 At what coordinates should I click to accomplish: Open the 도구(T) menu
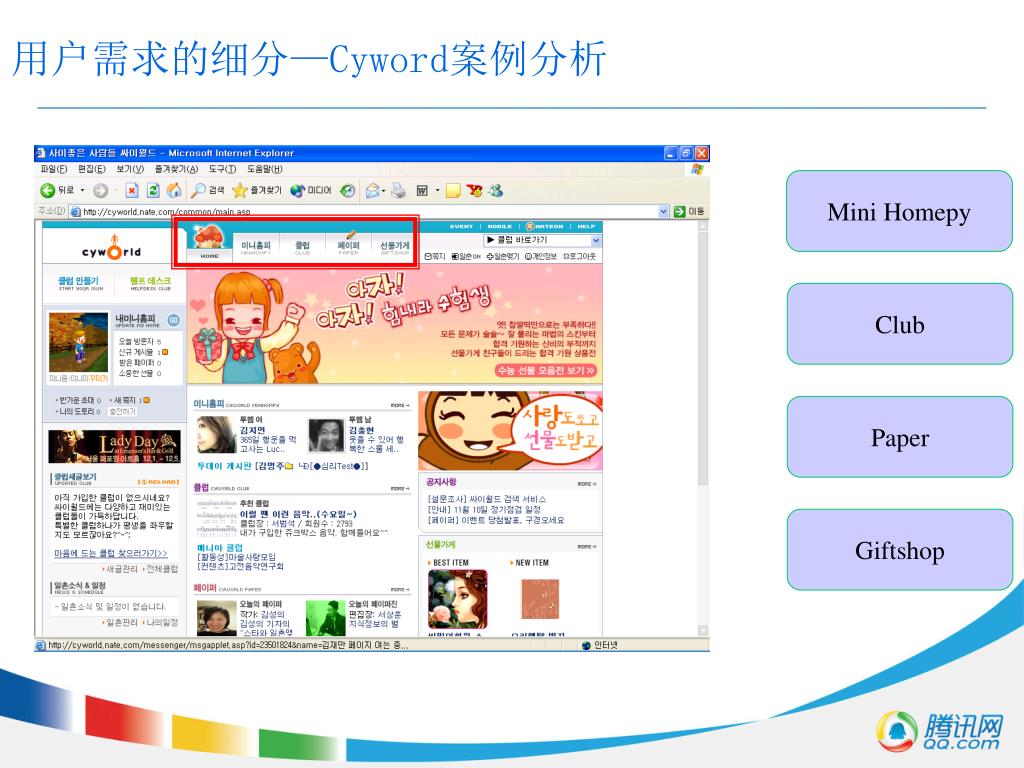pos(222,169)
